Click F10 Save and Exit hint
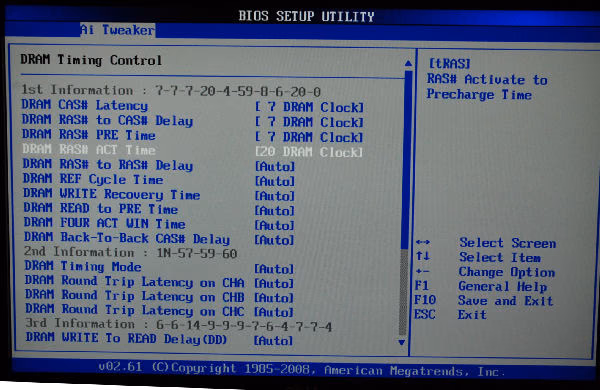 [484, 301]
